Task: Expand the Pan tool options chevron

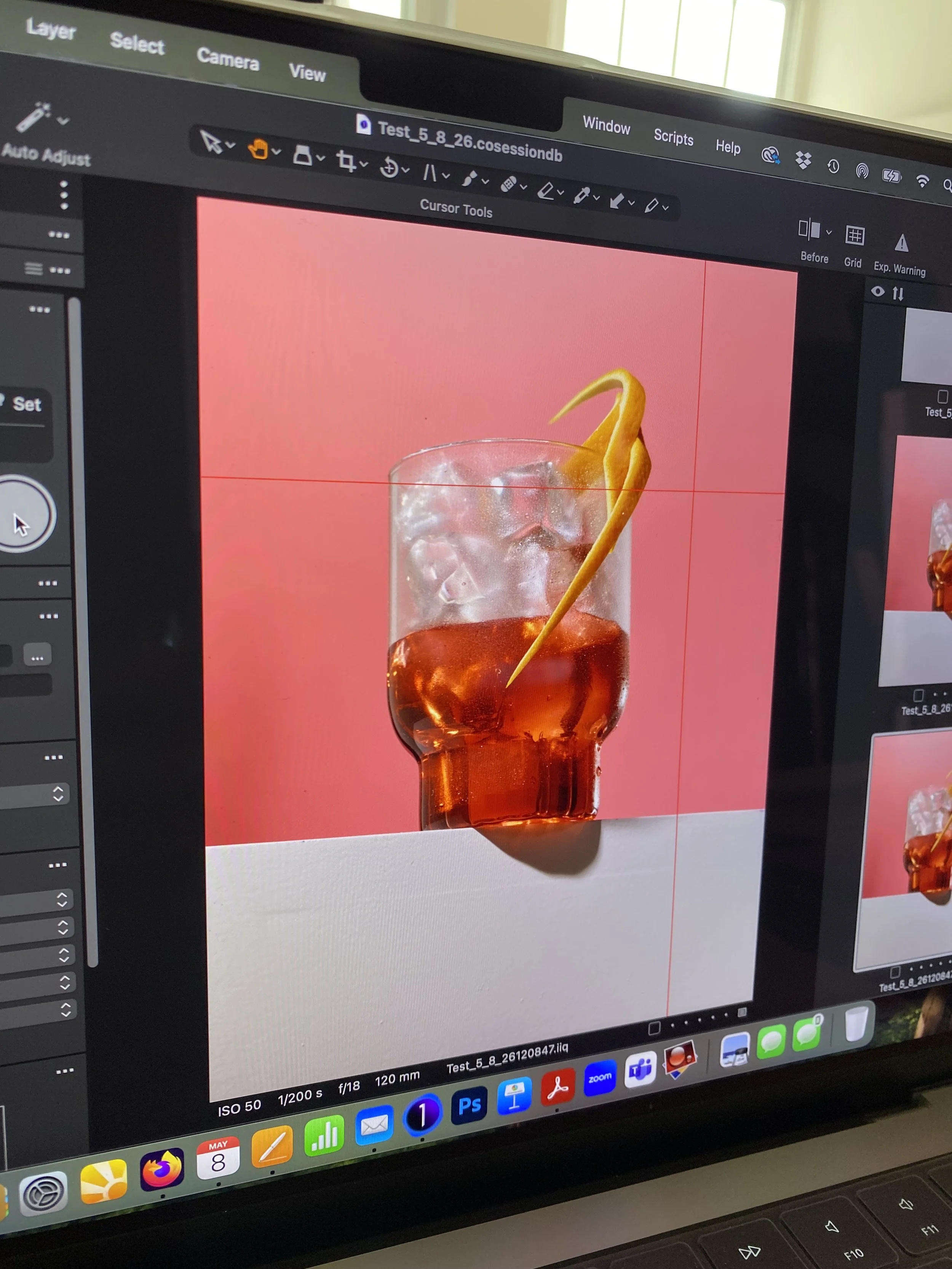Action: tap(276, 152)
